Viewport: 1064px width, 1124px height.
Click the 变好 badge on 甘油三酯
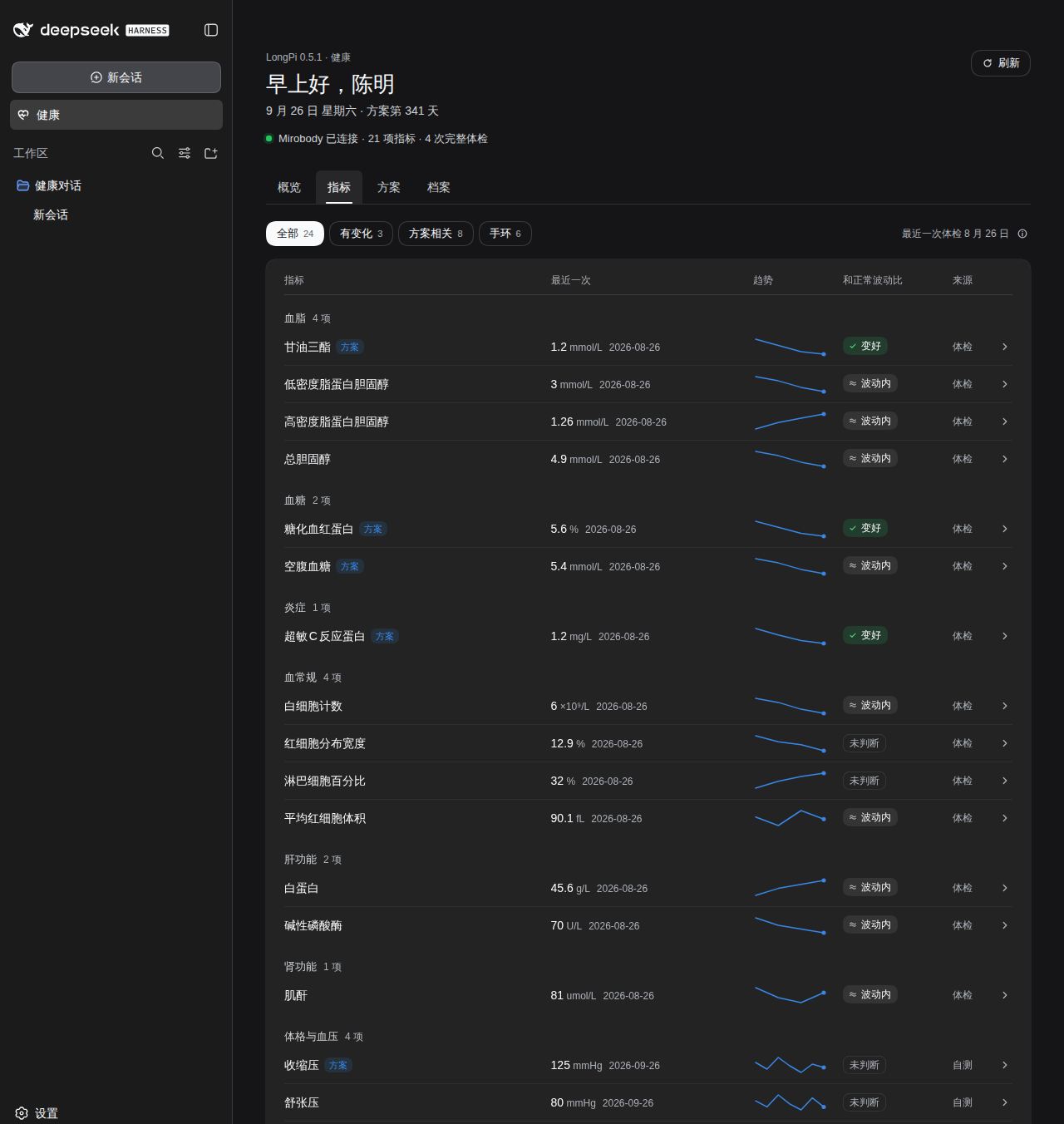[x=865, y=346]
